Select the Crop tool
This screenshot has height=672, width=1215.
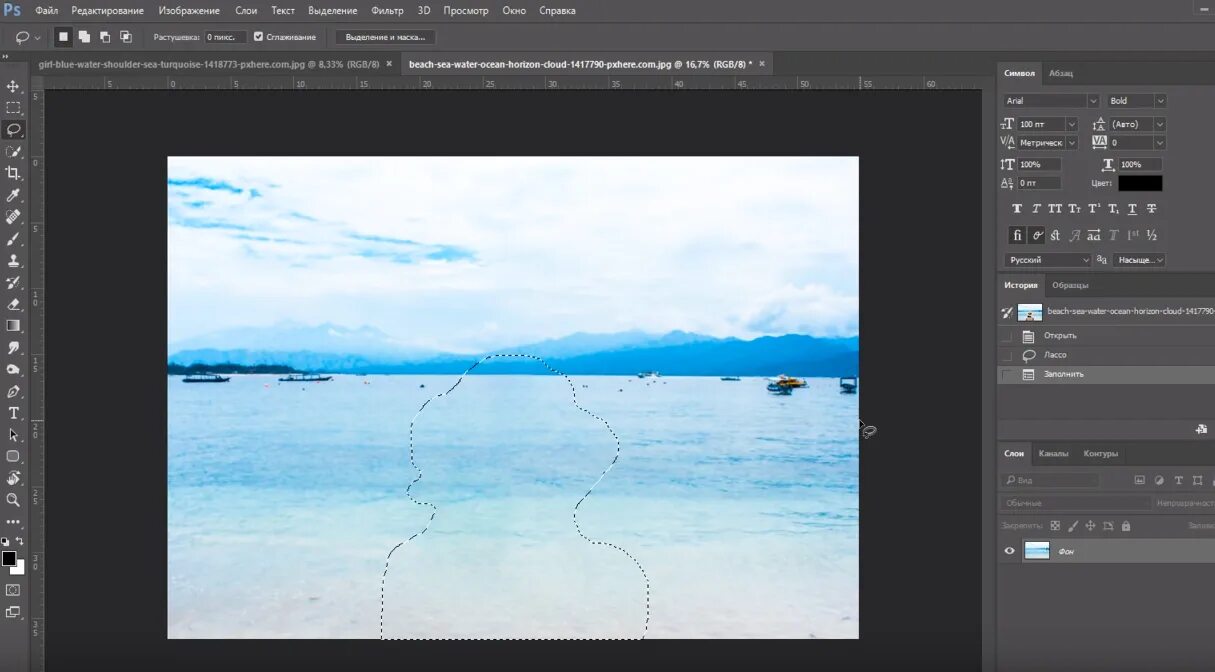[13, 173]
